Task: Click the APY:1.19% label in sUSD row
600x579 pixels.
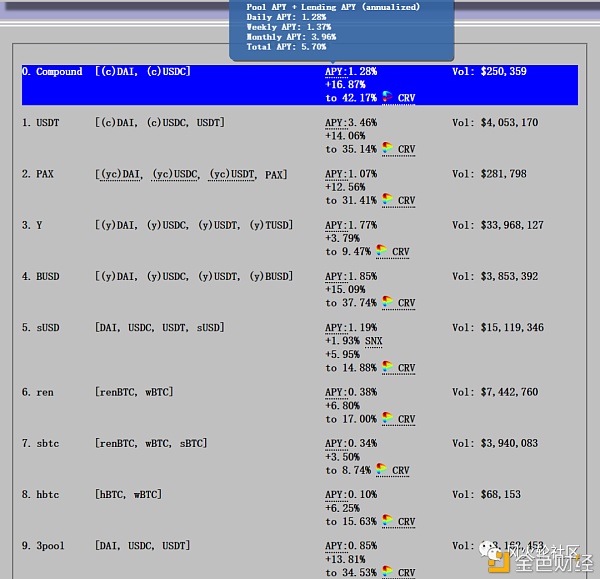Action: [x=351, y=328]
